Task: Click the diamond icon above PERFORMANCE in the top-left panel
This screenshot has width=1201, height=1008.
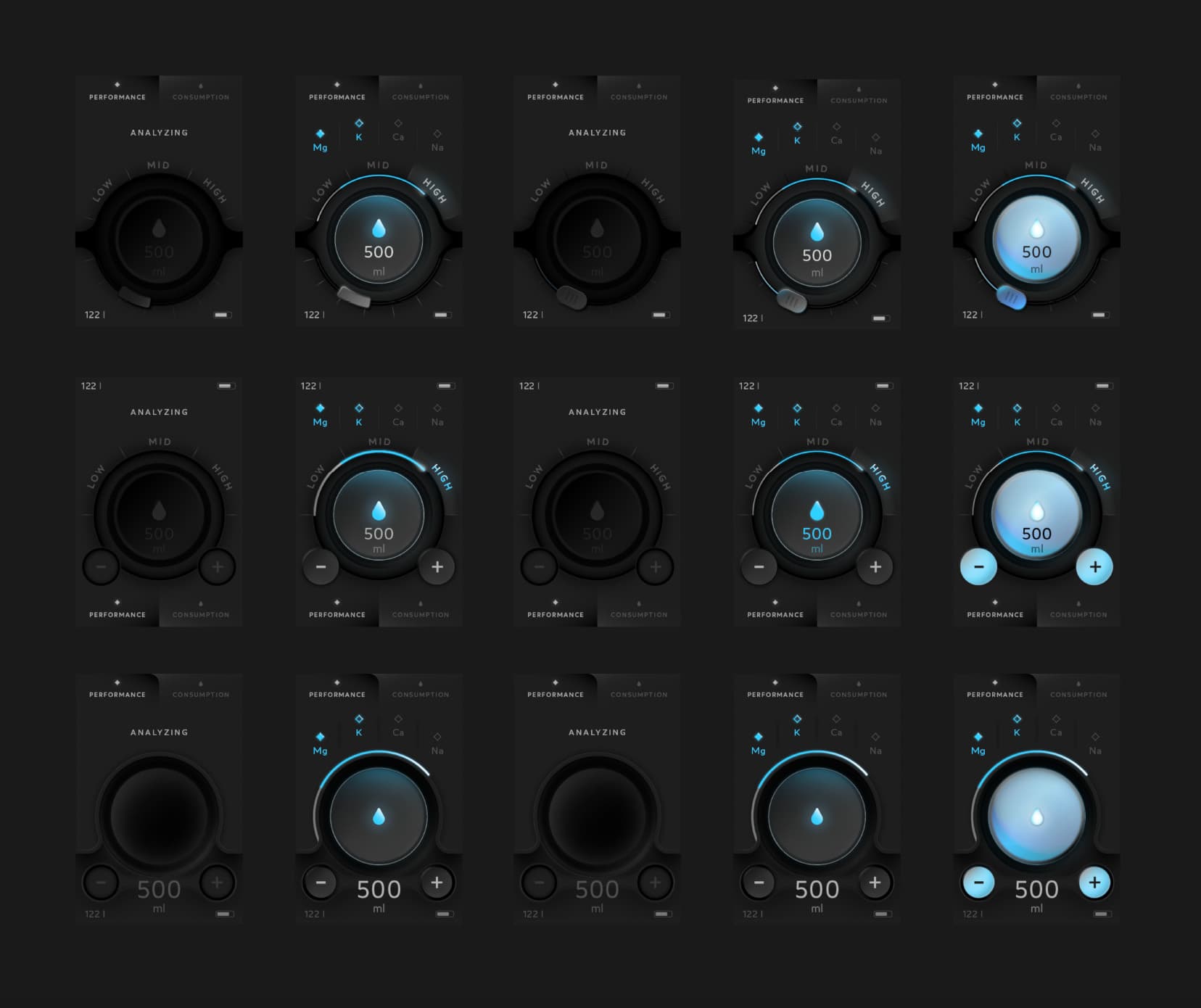Action: pyautogui.click(x=117, y=85)
